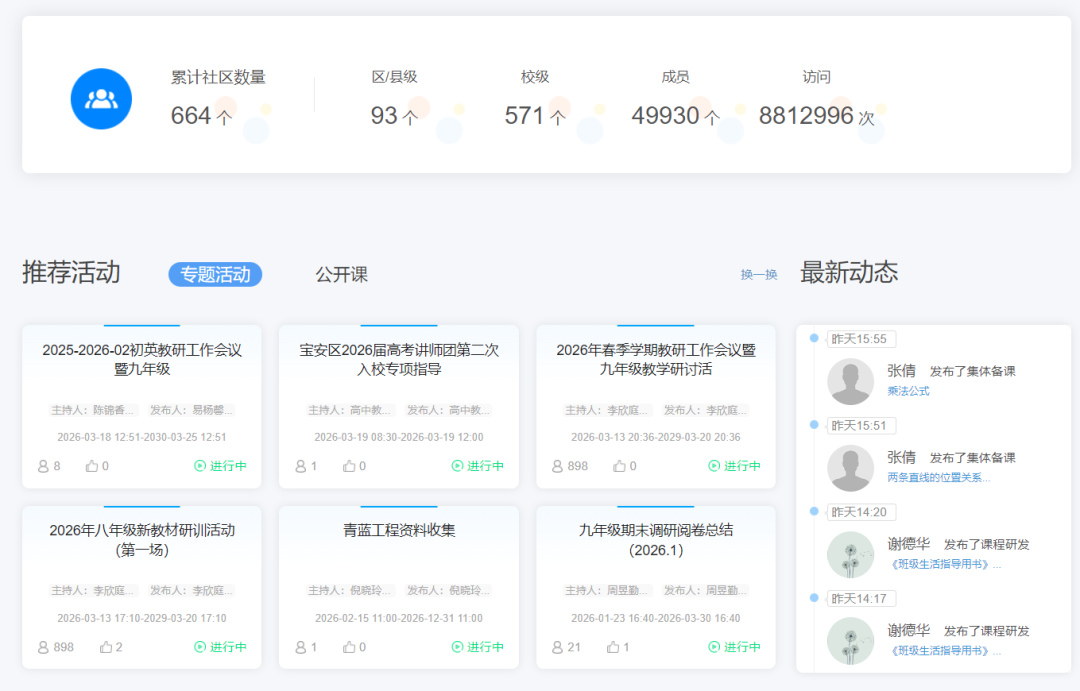Screen dimensions: 1080x691
Task: Open 宝安区2026届高考讲师团第二次入校专项指导 activity title
Action: point(399,359)
